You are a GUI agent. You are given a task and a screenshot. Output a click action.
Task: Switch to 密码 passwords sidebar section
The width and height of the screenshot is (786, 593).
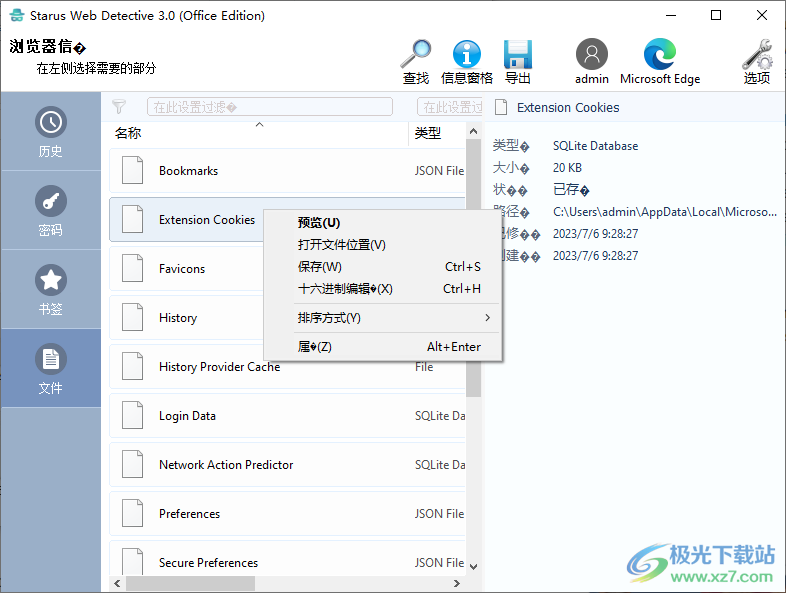coord(51,211)
